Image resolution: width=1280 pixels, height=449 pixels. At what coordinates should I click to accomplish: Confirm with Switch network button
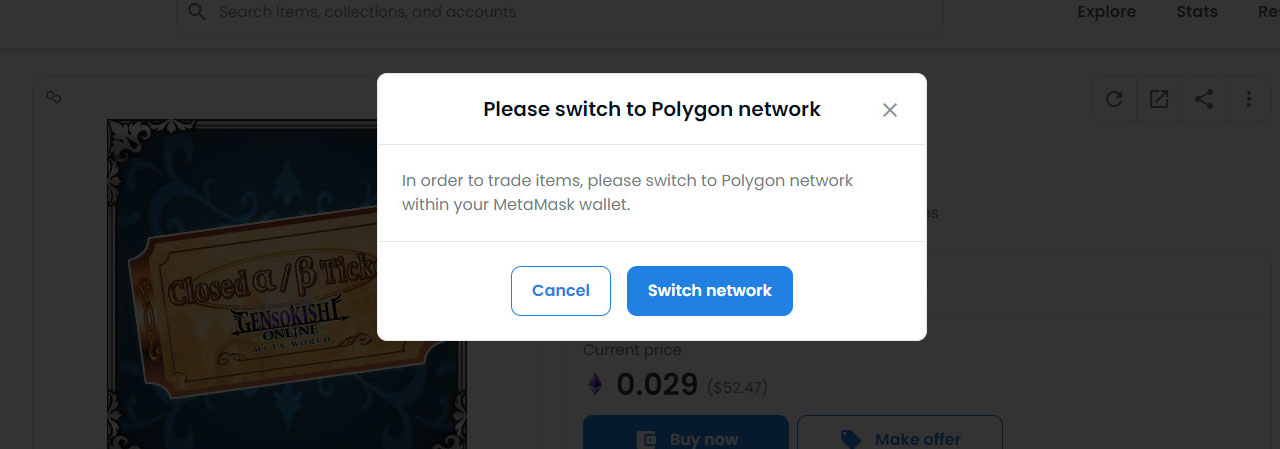pos(709,291)
